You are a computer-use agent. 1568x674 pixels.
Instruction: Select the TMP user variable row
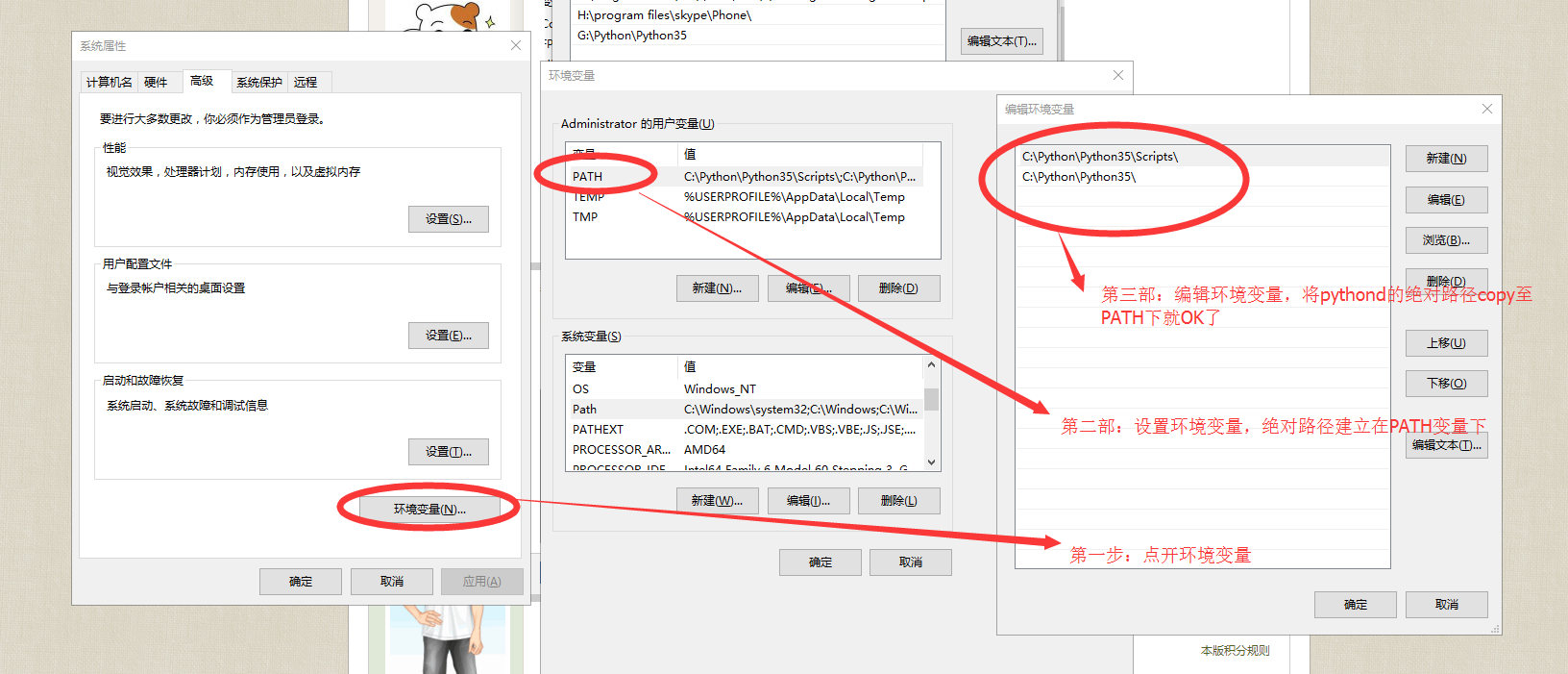585,217
